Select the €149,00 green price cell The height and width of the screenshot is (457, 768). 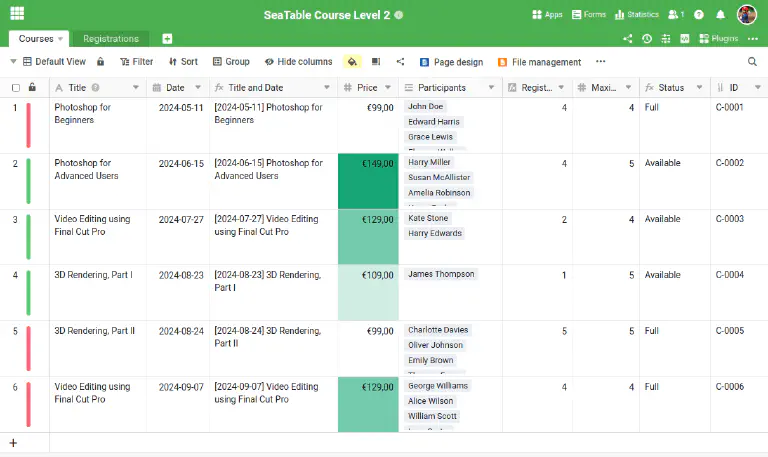[x=368, y=181]
